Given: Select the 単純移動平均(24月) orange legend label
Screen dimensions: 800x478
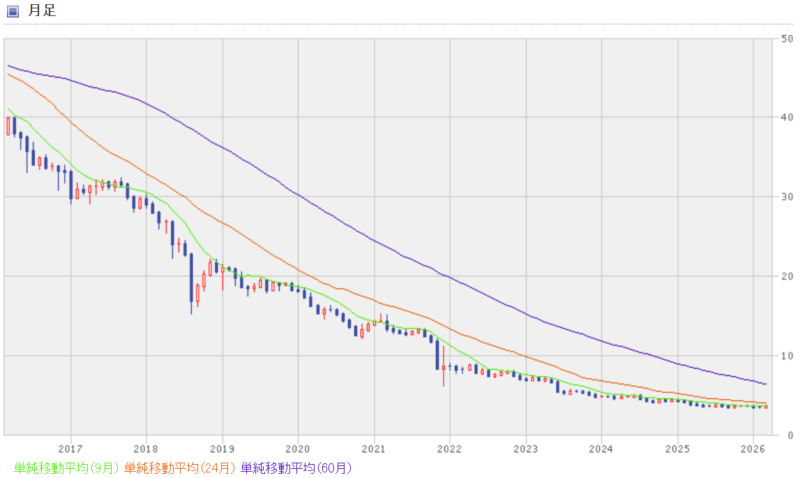Looking at the screenshot, I should click(x=180, y=467).
